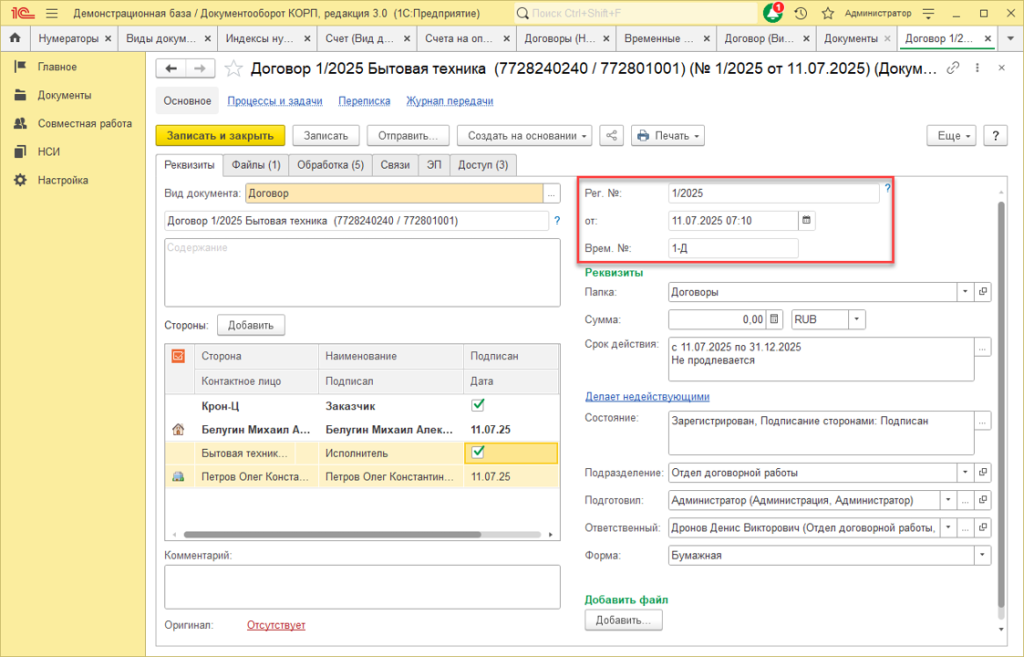Toggle signed checkbox for Заказчик row

(x=478, y=405)
